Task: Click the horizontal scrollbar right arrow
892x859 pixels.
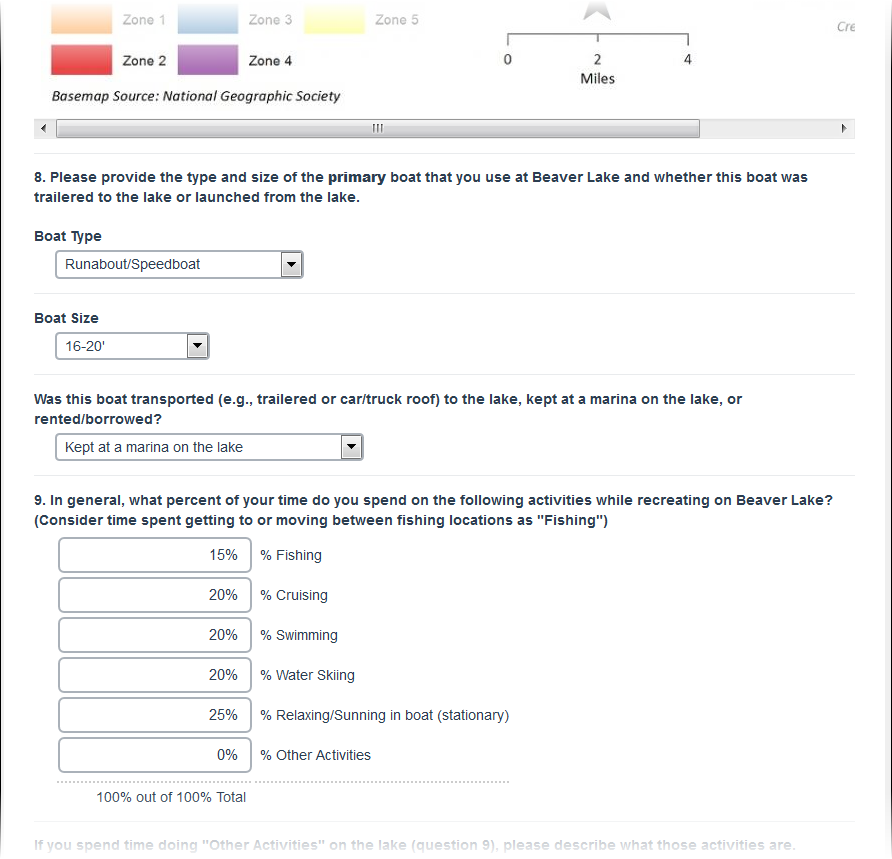Action: click(x=844, y=129)
